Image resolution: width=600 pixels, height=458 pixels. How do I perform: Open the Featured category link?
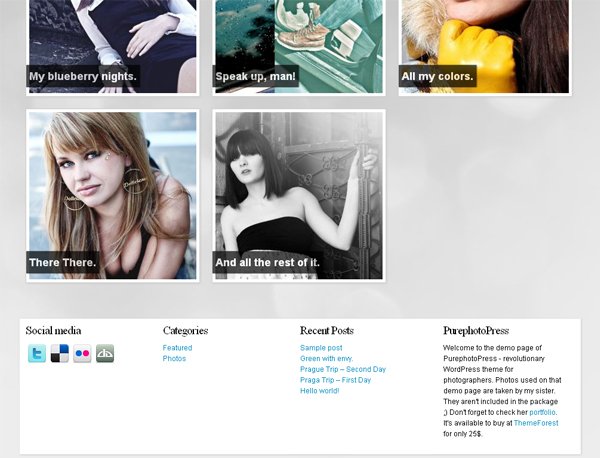click(x=177, y=348)
